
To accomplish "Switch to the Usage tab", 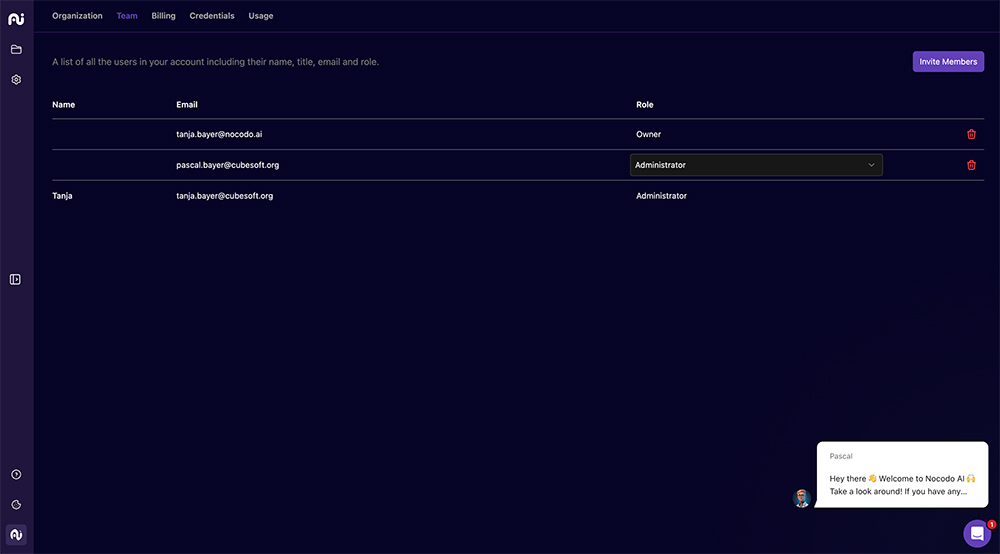I will [x=261, y=16].
